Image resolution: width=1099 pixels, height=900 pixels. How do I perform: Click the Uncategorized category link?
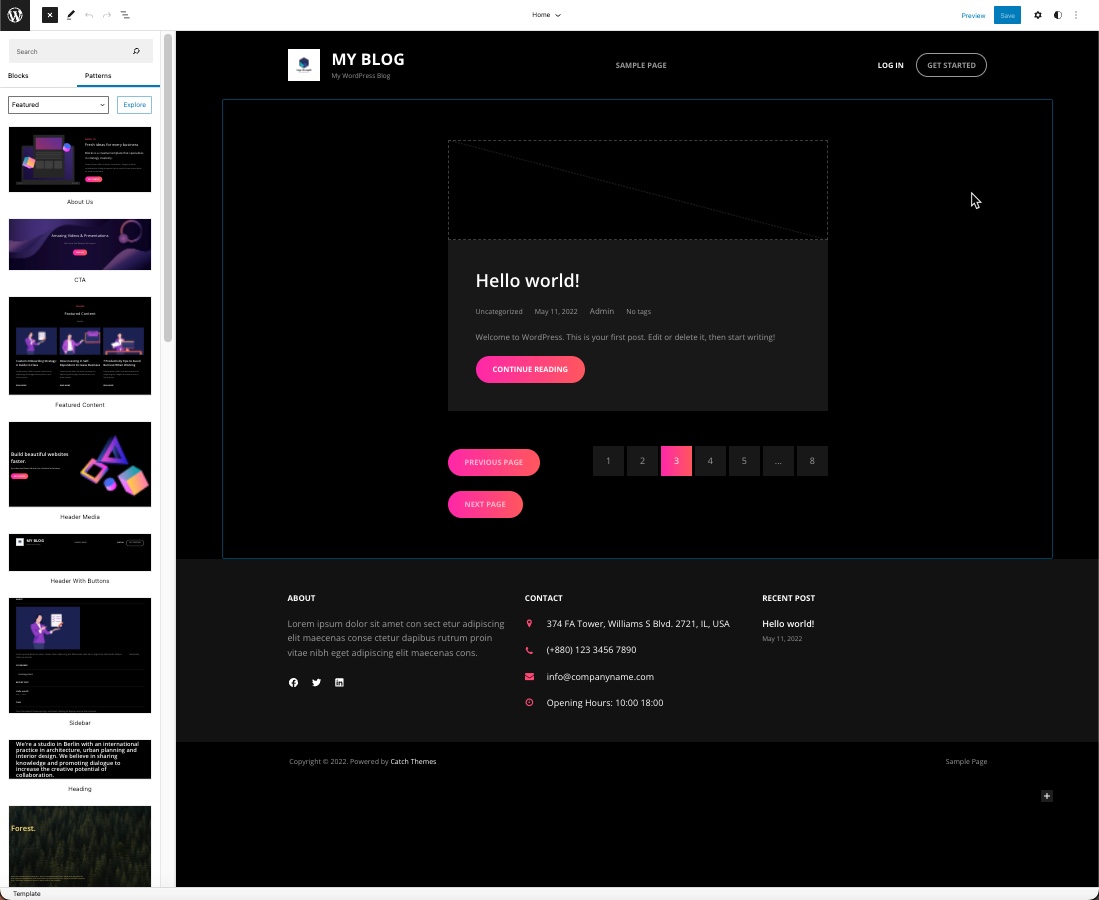pyautogui.click(x=498, y=311)
